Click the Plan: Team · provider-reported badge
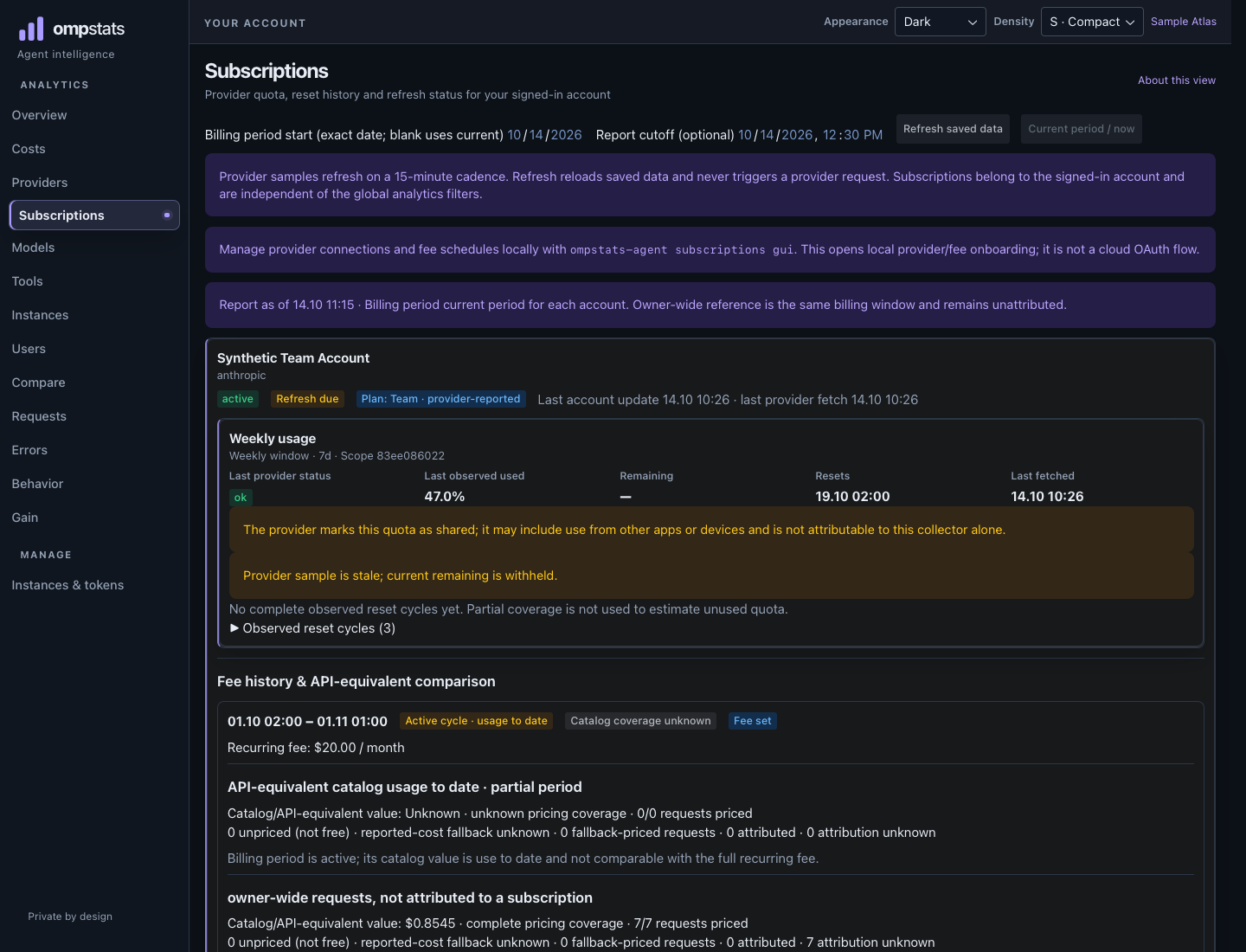 440,399
